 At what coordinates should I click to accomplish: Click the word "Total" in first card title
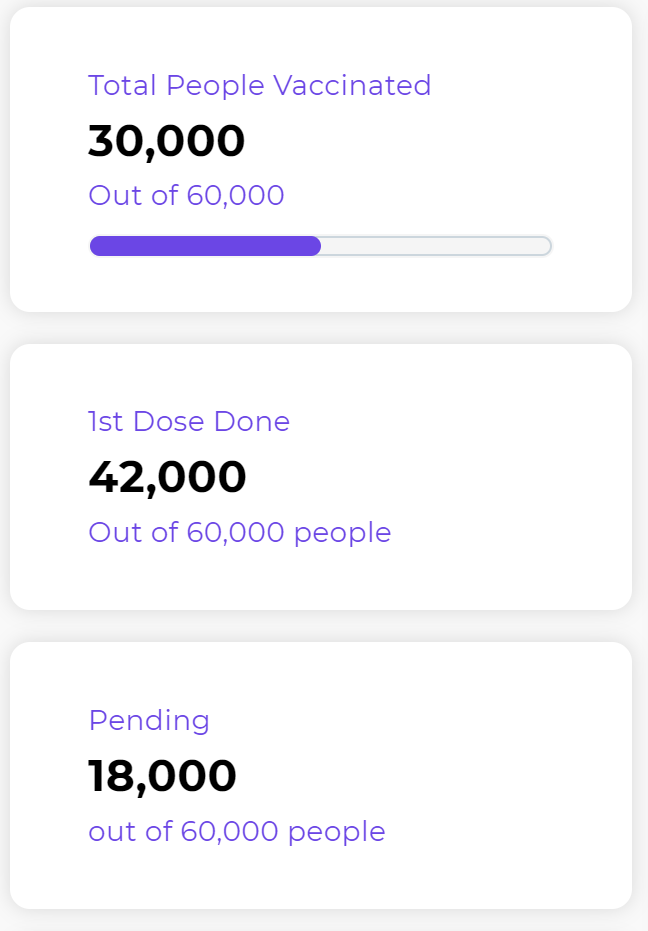(123, 86)
